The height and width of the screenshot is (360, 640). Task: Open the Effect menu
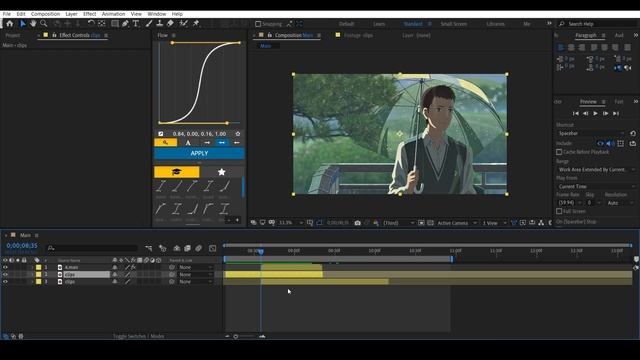coord(89,14)
